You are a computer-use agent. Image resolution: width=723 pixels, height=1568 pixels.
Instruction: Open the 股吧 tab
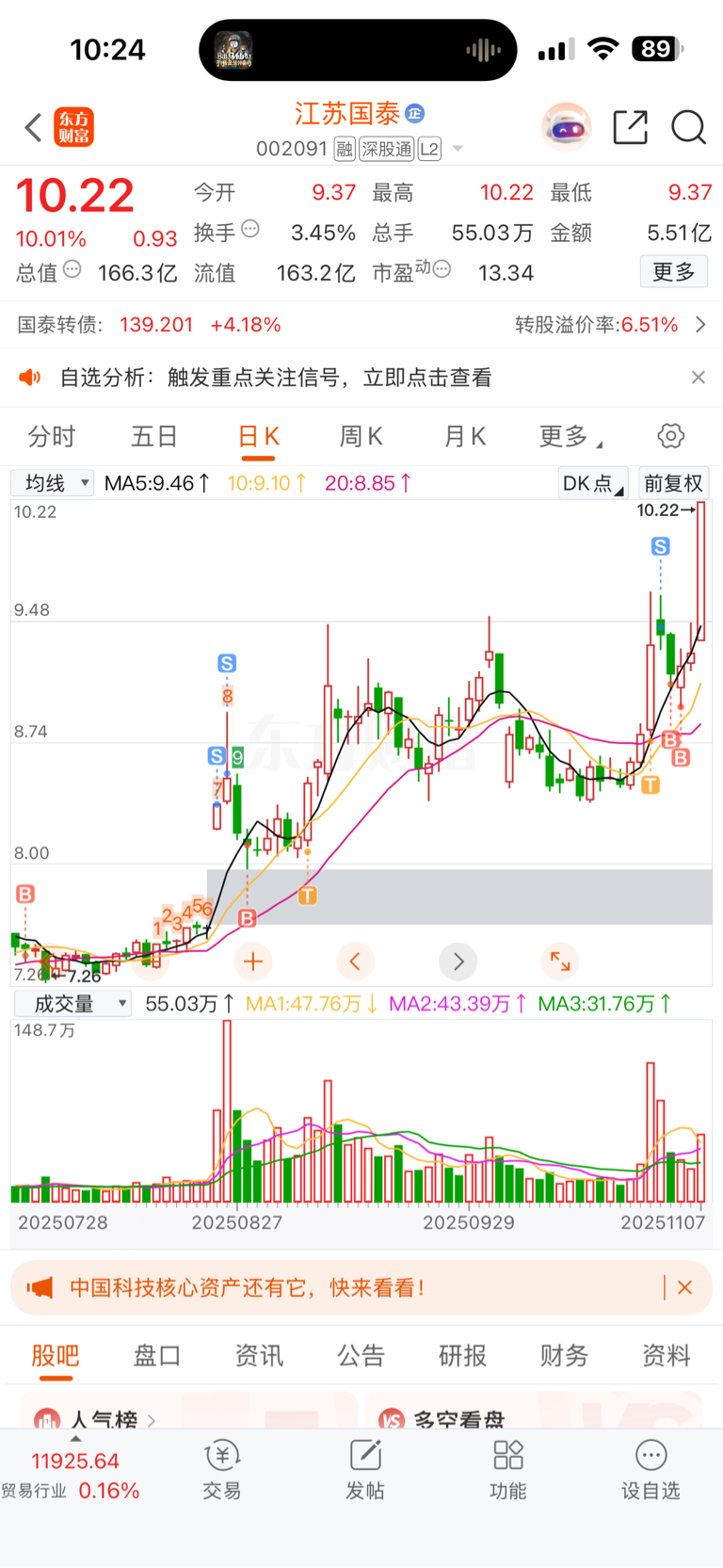click(56, 1355)
